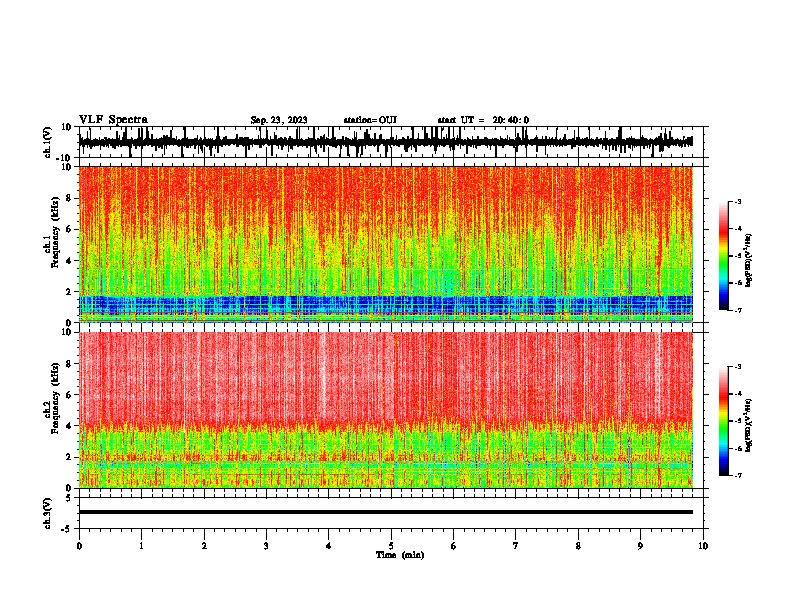Click the "ch.3(V)" axis label
Image resolution: width=792 pixels, height=612 pixels.
click(48, 513)
